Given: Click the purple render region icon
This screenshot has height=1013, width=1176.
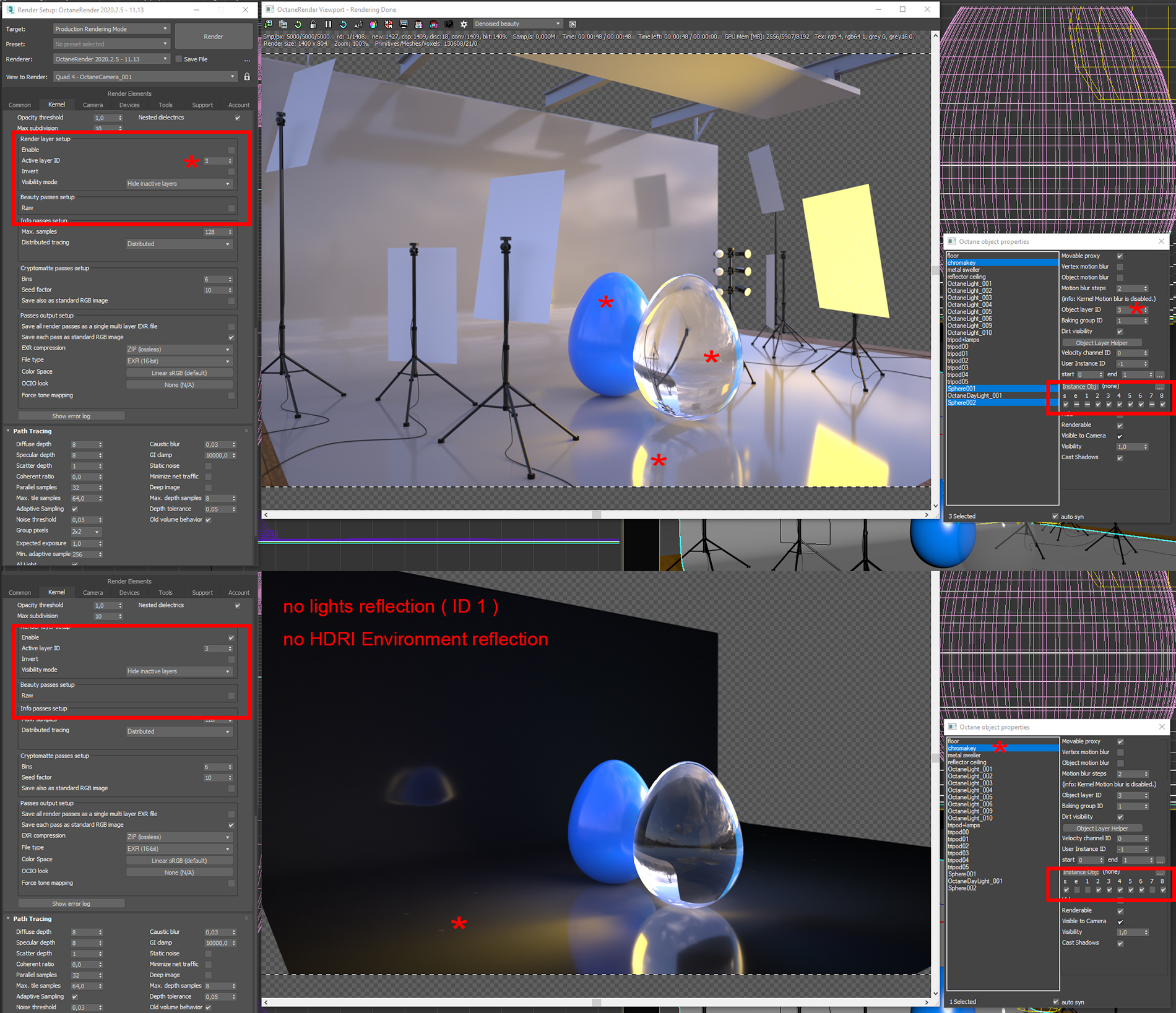Looking at the screenshot, I should pyautogui.click(x=418, y=24).
